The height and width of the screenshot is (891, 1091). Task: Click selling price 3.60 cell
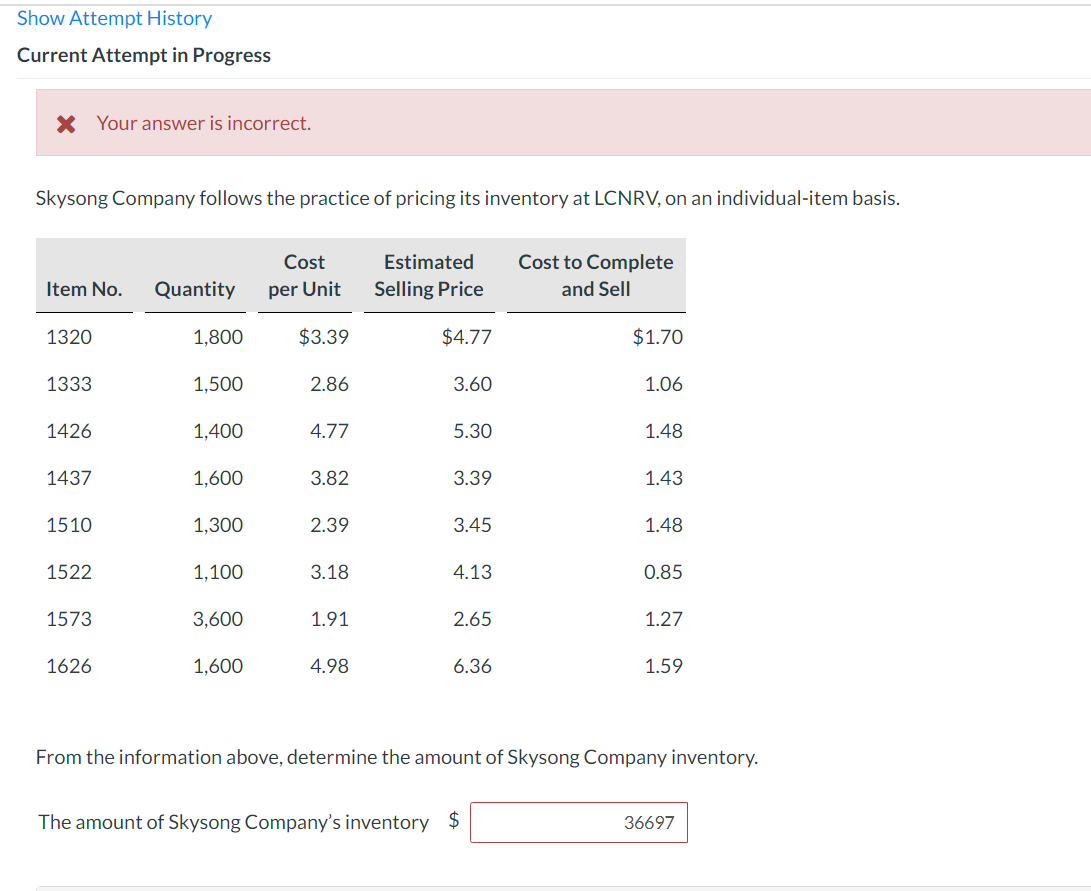coord(472,384)
